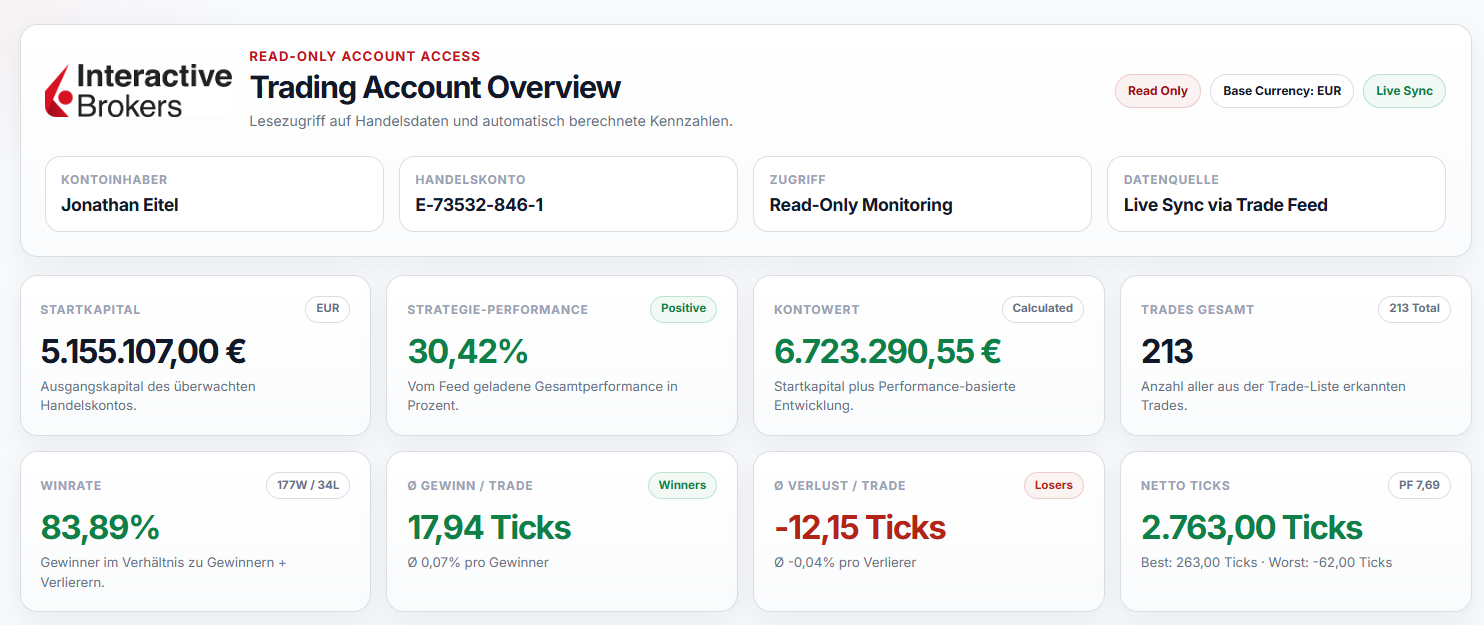Click the Ausgangskapital des überwachten description

pos(148,396)
